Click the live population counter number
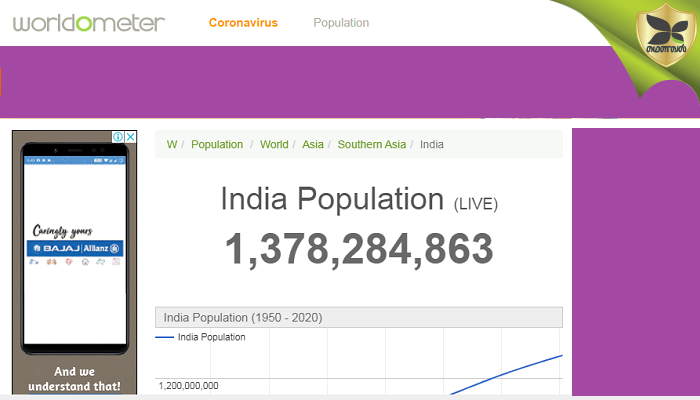 [x=359, y=248]
